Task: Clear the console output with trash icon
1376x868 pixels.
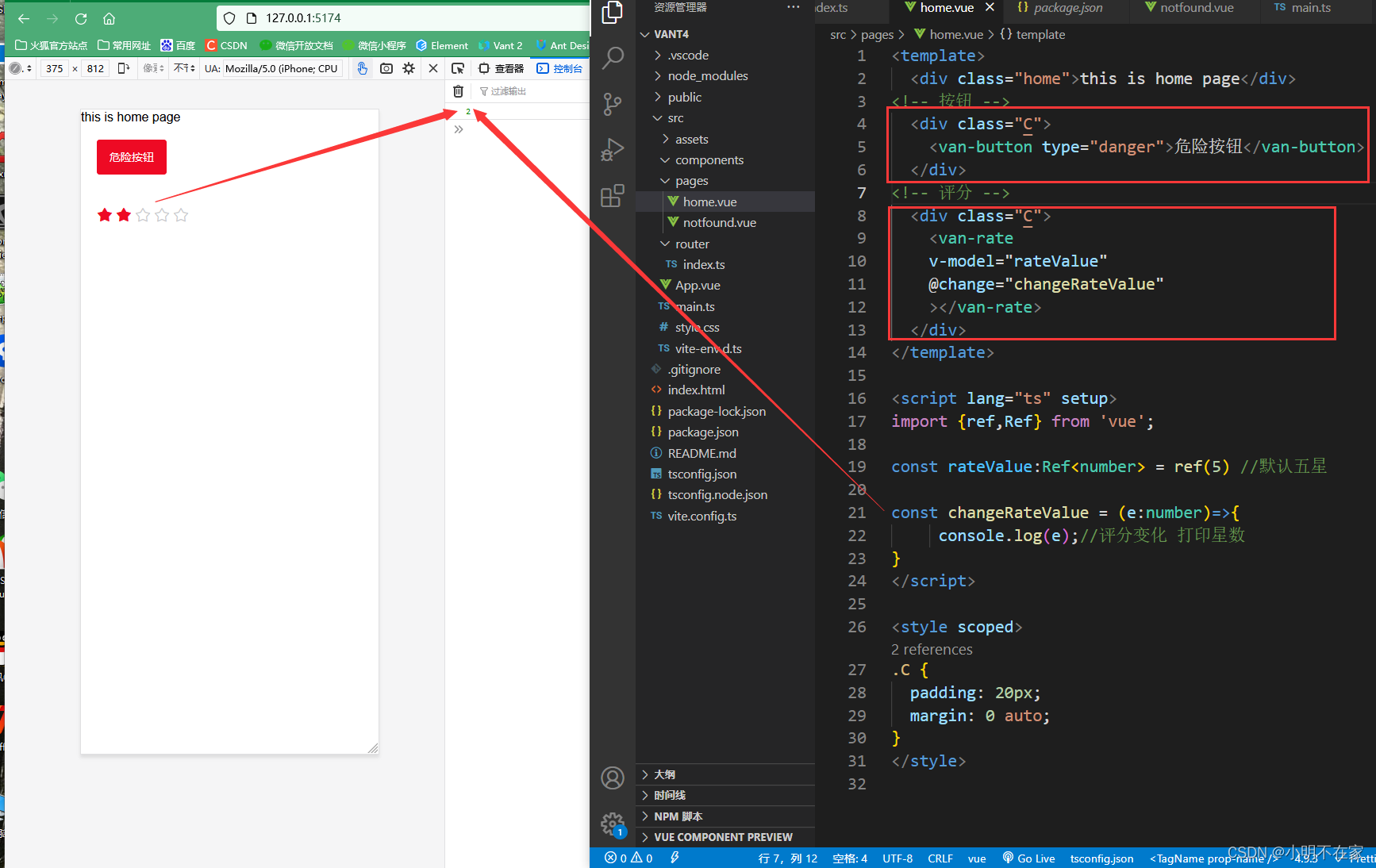Action: point(458,91)
